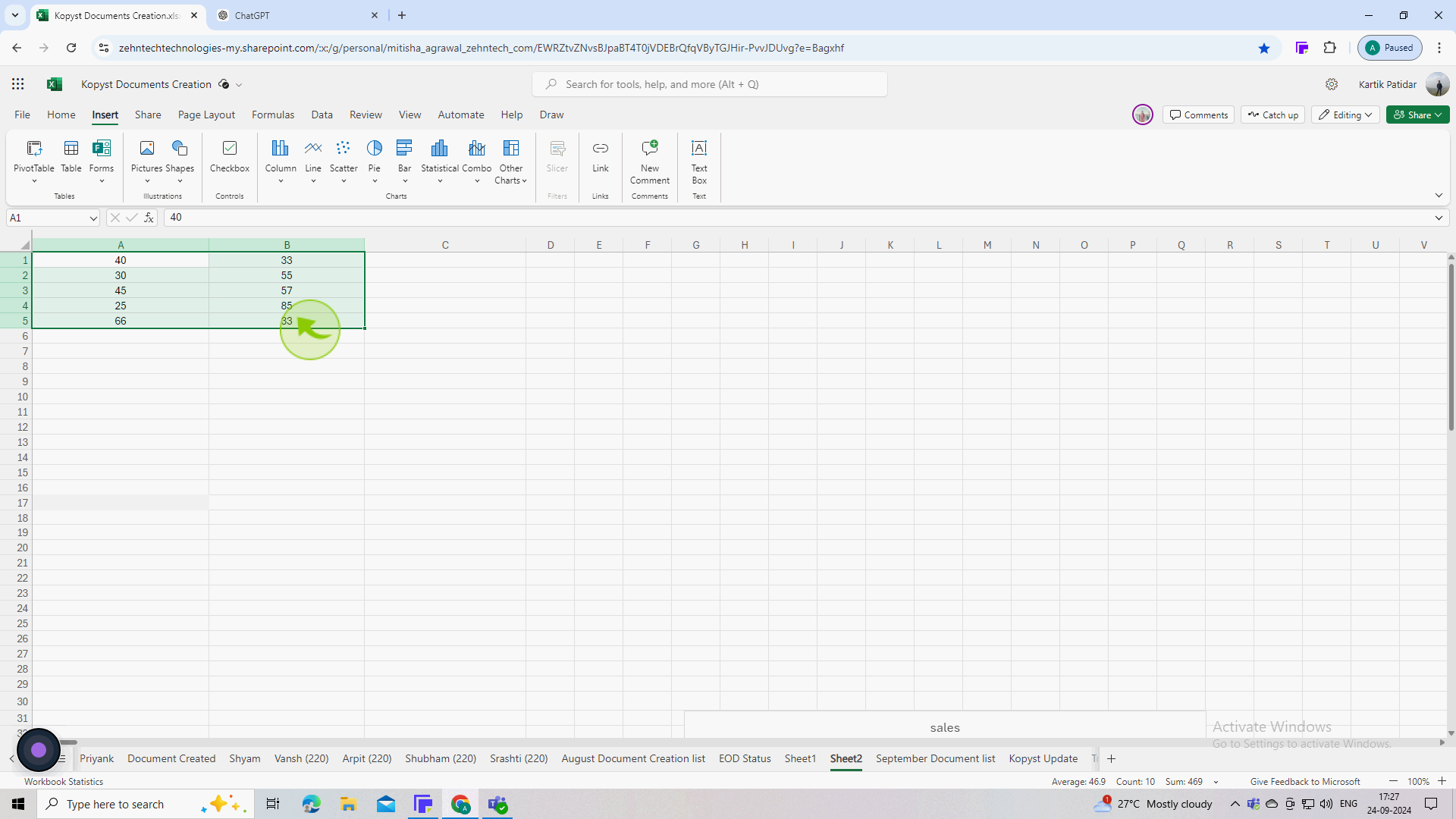
Task: Open the Shapes gallery
Action: [180, 161]
